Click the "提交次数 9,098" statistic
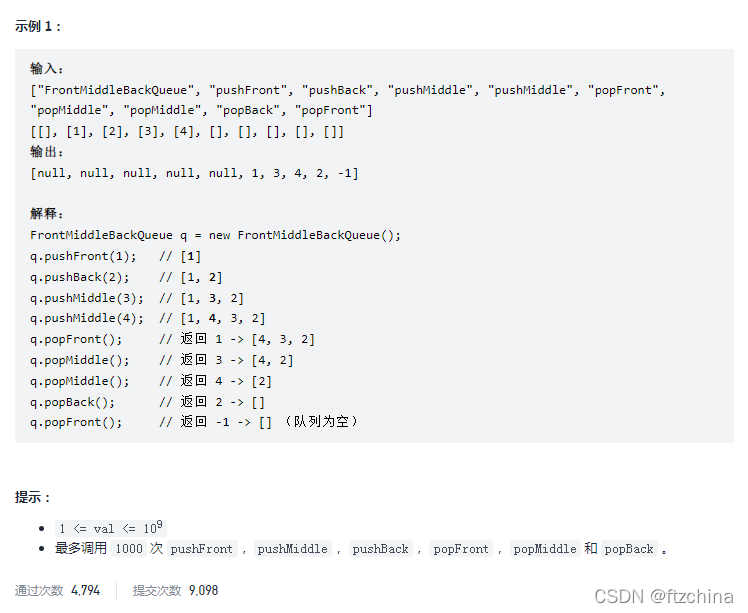748x613 pixels. click(175, 590)
